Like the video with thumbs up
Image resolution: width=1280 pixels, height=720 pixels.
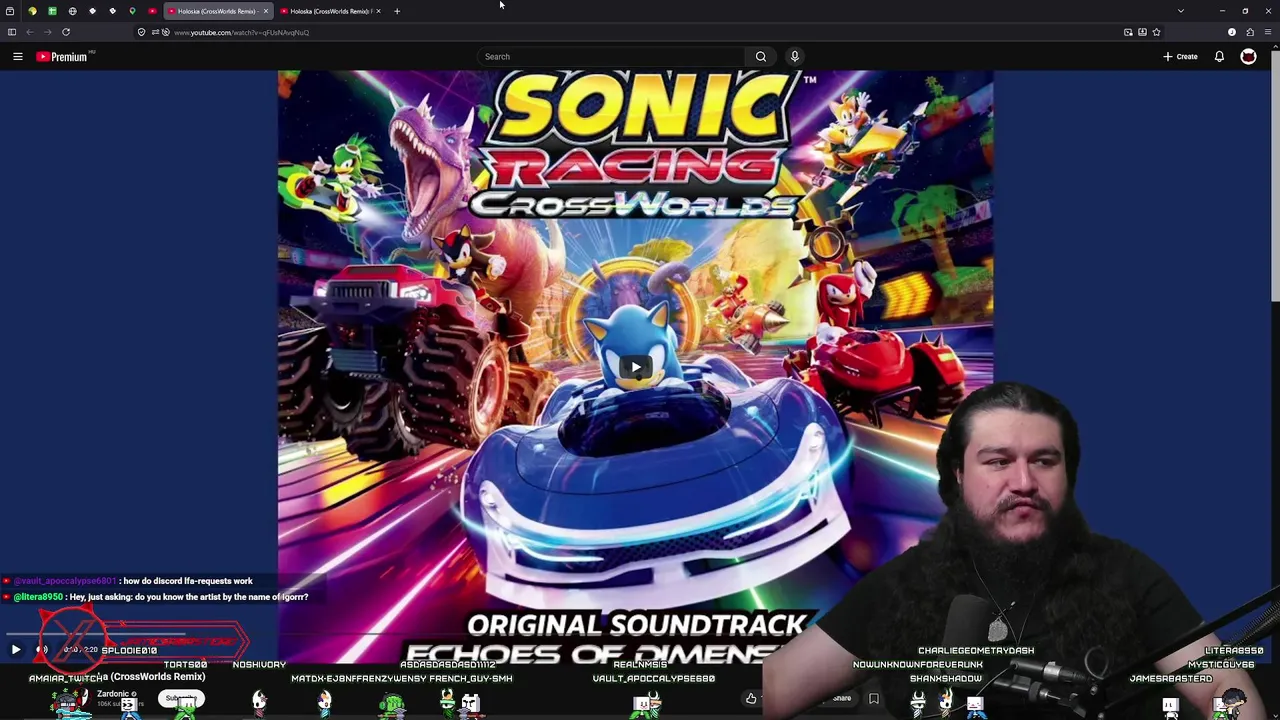click(x=751, y=698)
